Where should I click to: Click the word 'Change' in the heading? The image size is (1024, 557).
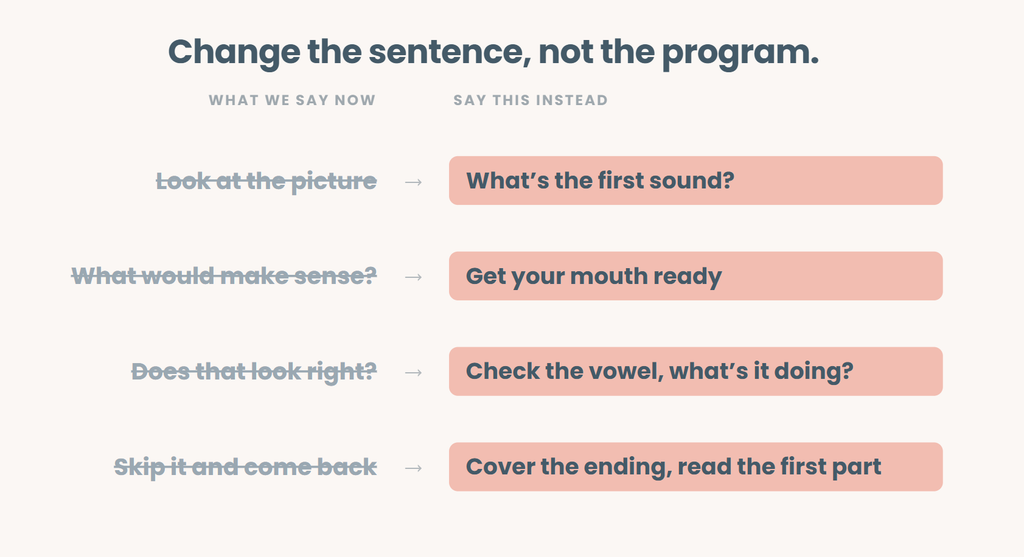click(x=234, y=52)
